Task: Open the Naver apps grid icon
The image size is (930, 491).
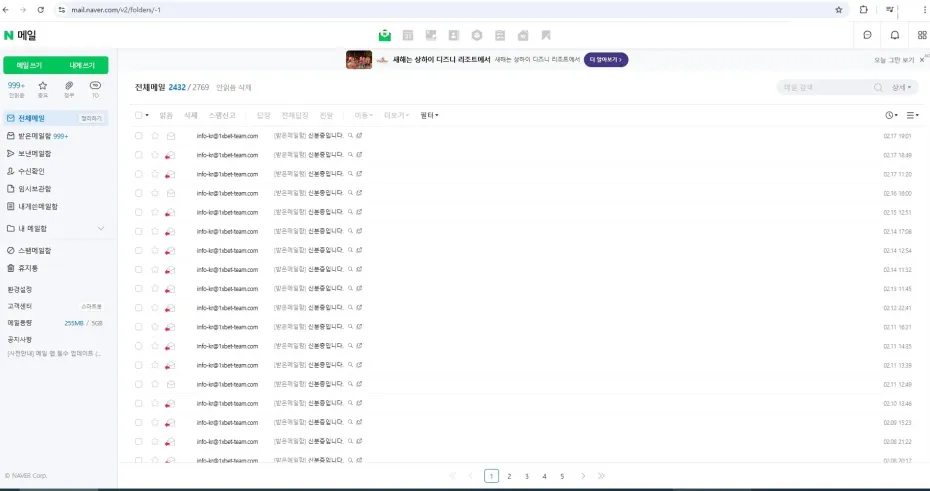Action: coord(921,35)
